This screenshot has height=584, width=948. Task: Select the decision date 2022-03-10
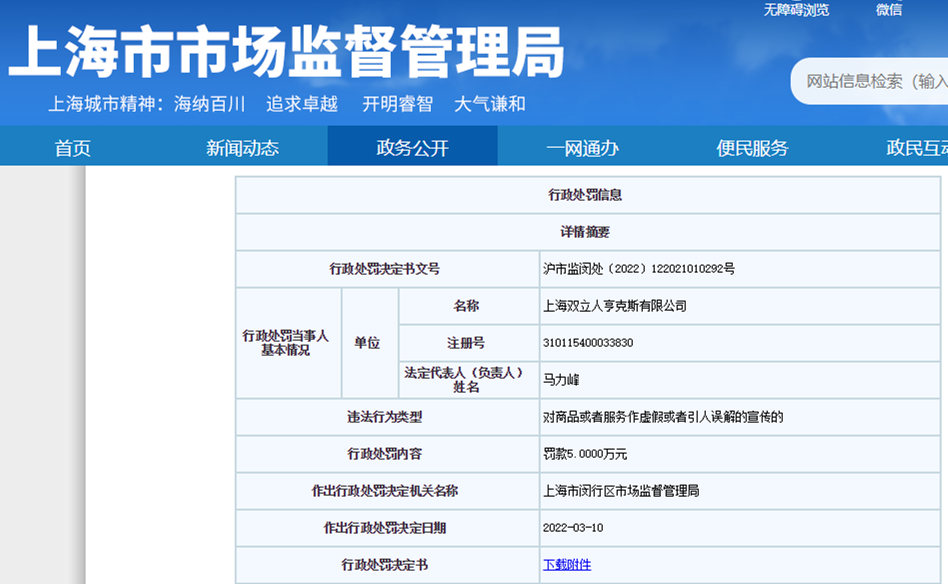click(x=573, y=528)
